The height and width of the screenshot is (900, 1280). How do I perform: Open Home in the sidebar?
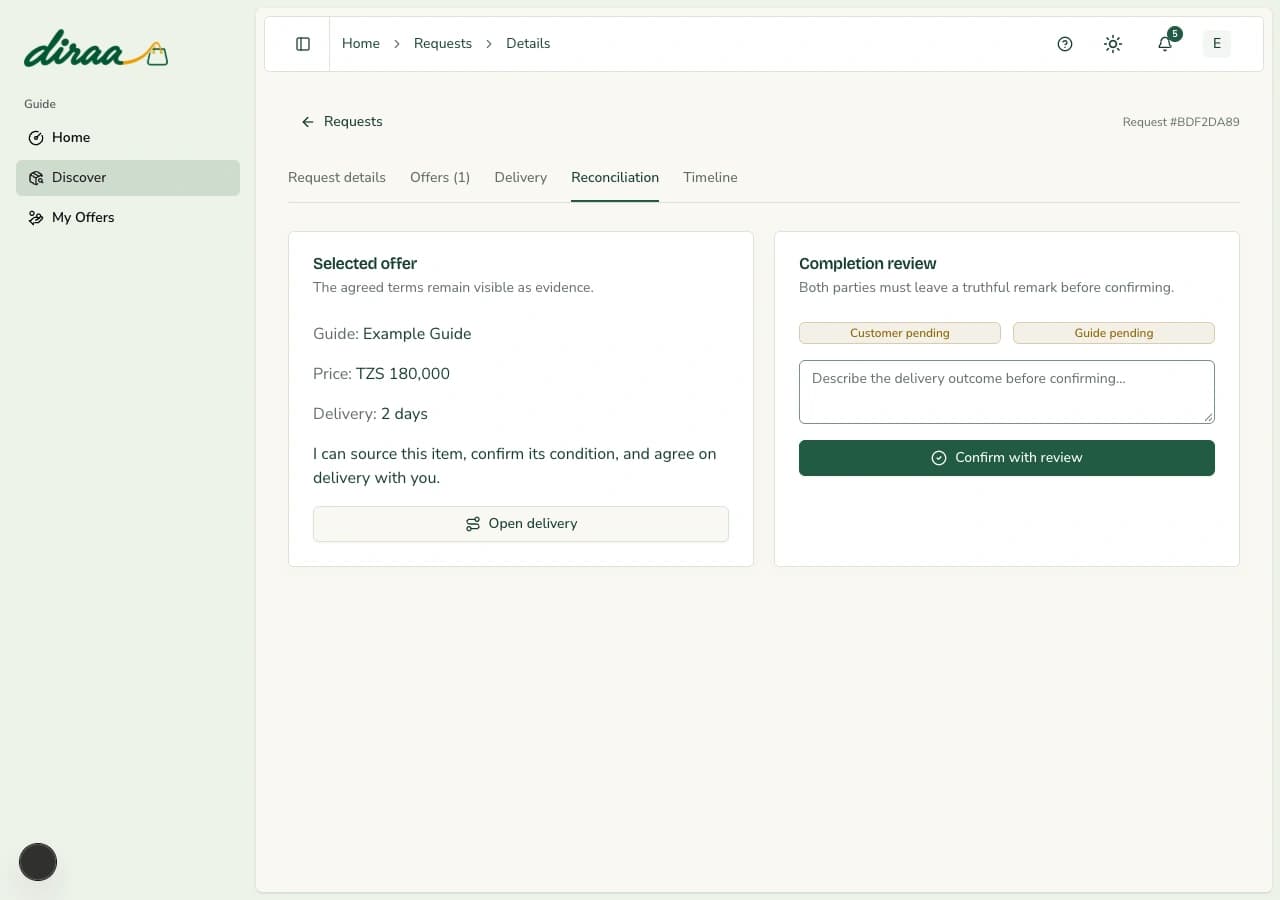pos(128,138)
